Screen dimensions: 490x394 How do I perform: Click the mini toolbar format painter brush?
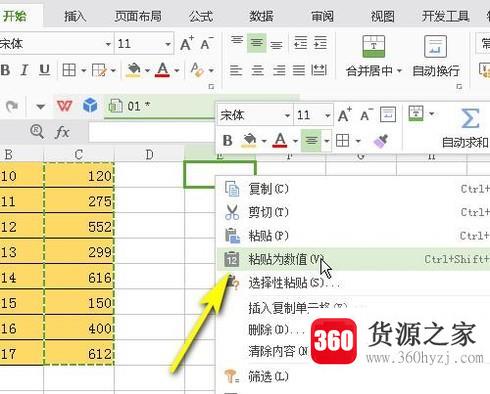381,141
